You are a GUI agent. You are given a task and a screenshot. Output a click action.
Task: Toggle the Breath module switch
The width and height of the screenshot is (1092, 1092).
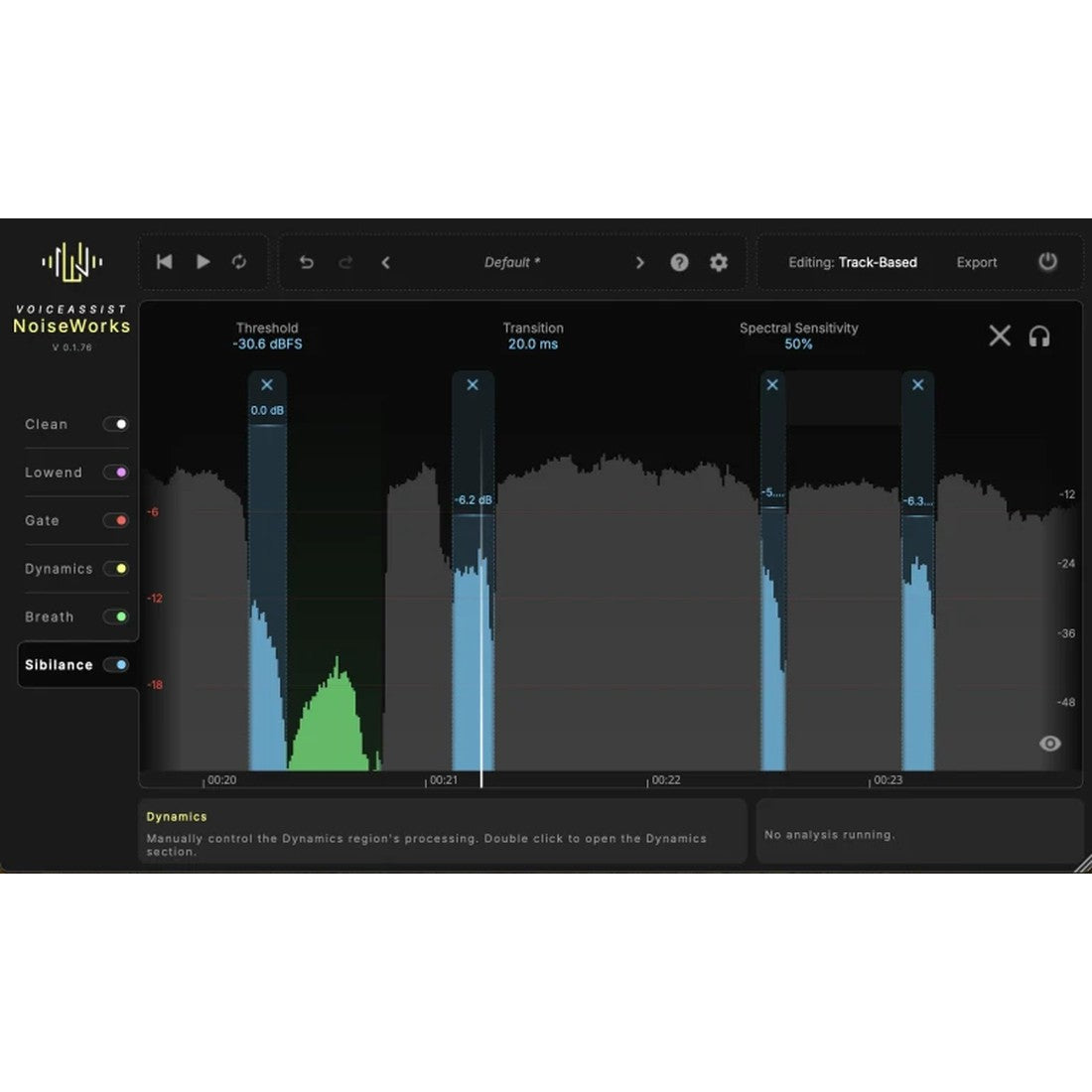coord(115,616)
